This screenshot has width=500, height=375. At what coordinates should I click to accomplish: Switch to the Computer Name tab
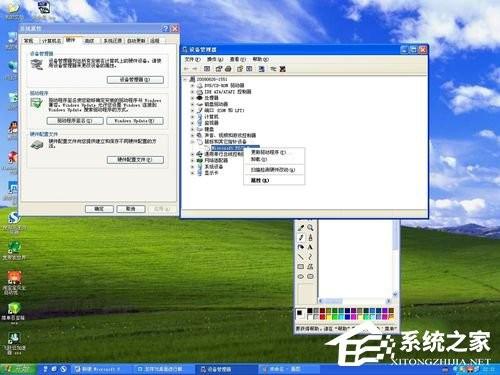pos(51,41)
